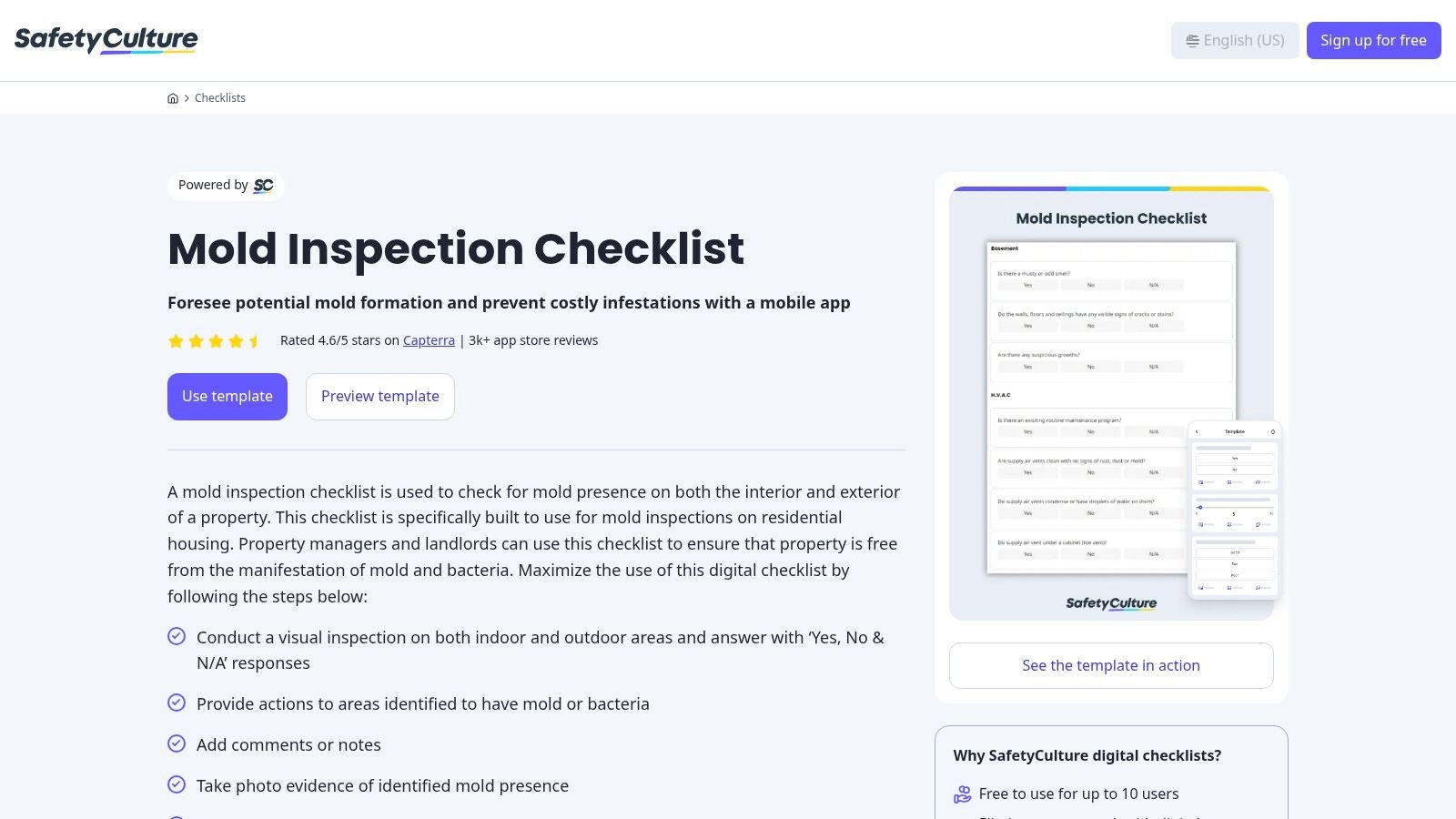Open the English (US) language dropdown
The height and width of the screenshot is (819, 1456).
(x=1235, y=40)
